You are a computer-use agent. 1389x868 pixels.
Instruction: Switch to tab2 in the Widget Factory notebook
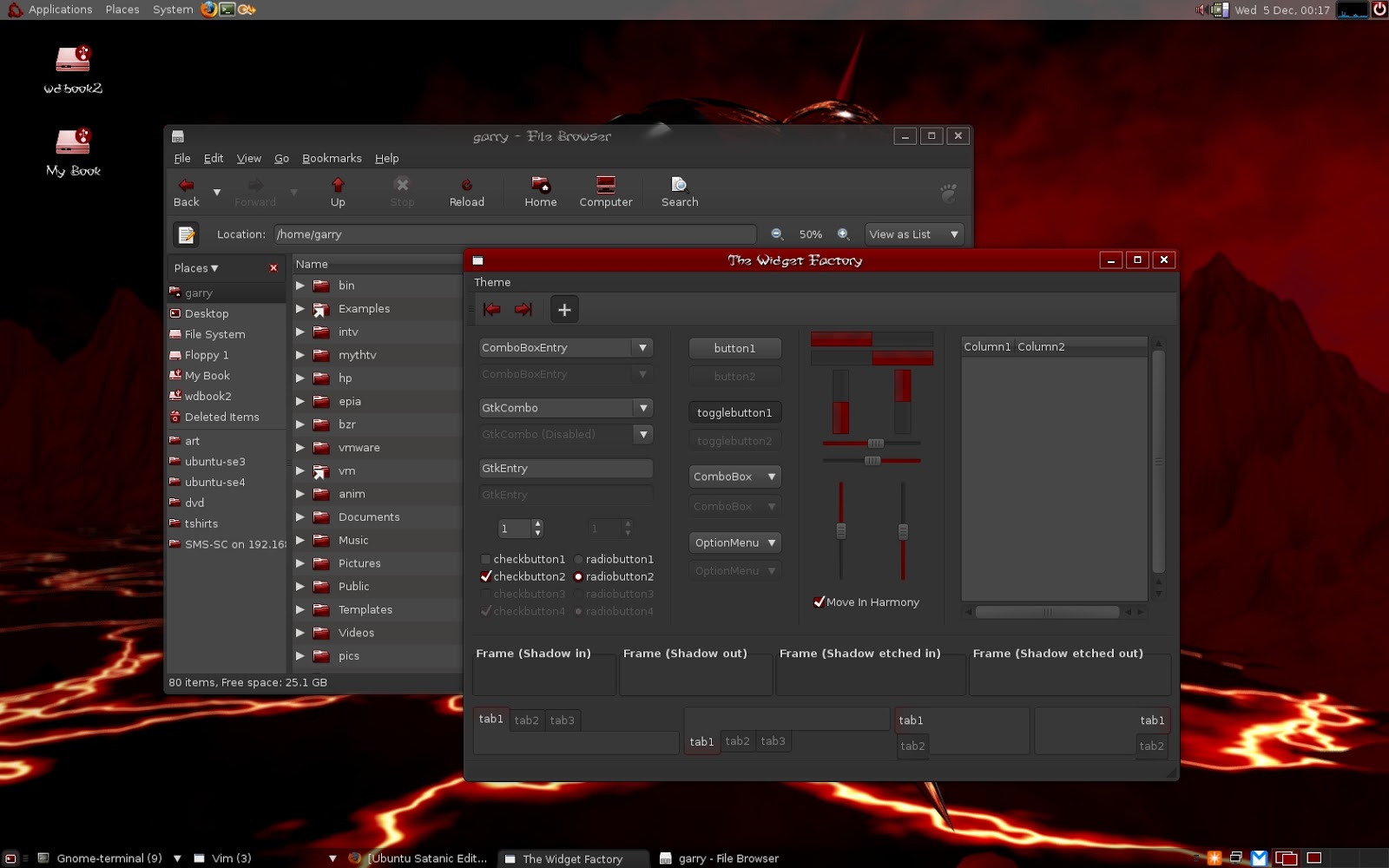pos(526,720)
